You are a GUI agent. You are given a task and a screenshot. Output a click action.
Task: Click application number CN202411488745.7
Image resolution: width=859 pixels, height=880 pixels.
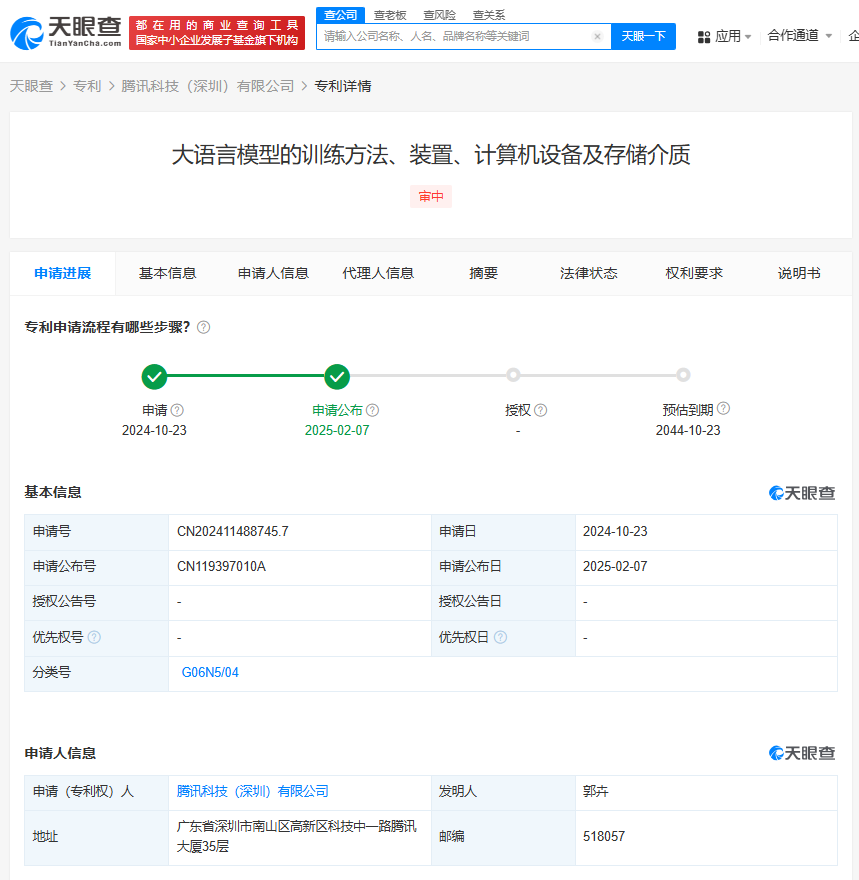(233, 531)
